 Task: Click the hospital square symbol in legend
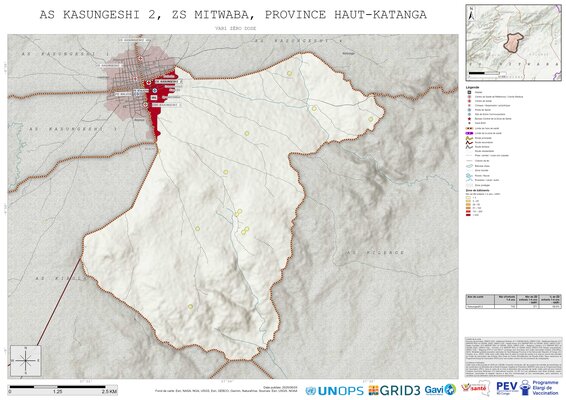(x=469, y=92)
